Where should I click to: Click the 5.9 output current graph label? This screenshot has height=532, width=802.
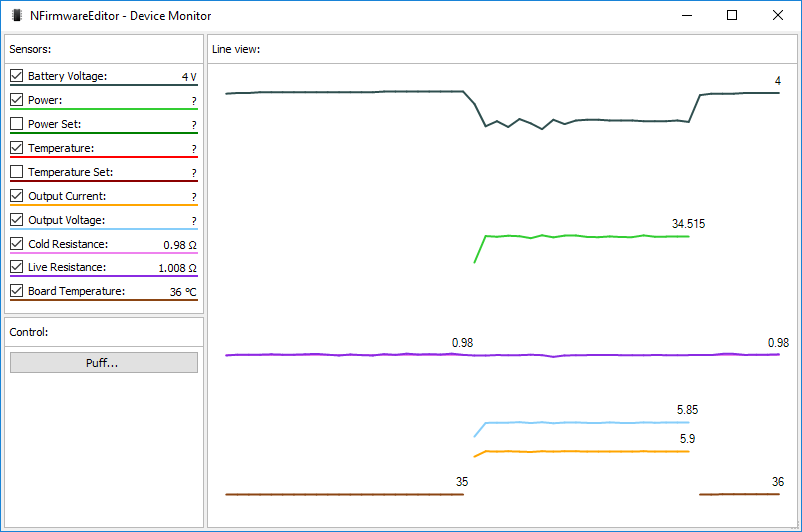coord(687,439)
